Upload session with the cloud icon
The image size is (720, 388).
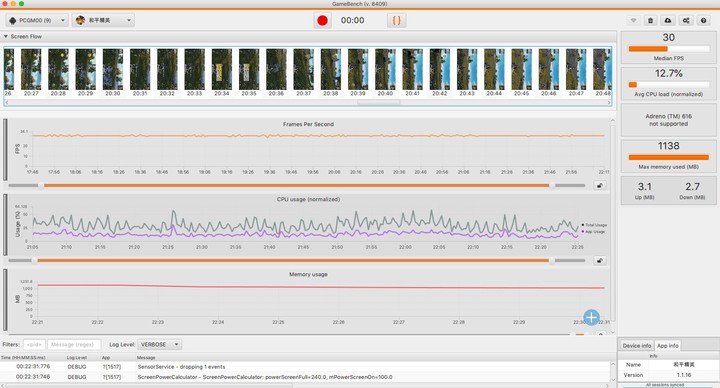(668, 21)
